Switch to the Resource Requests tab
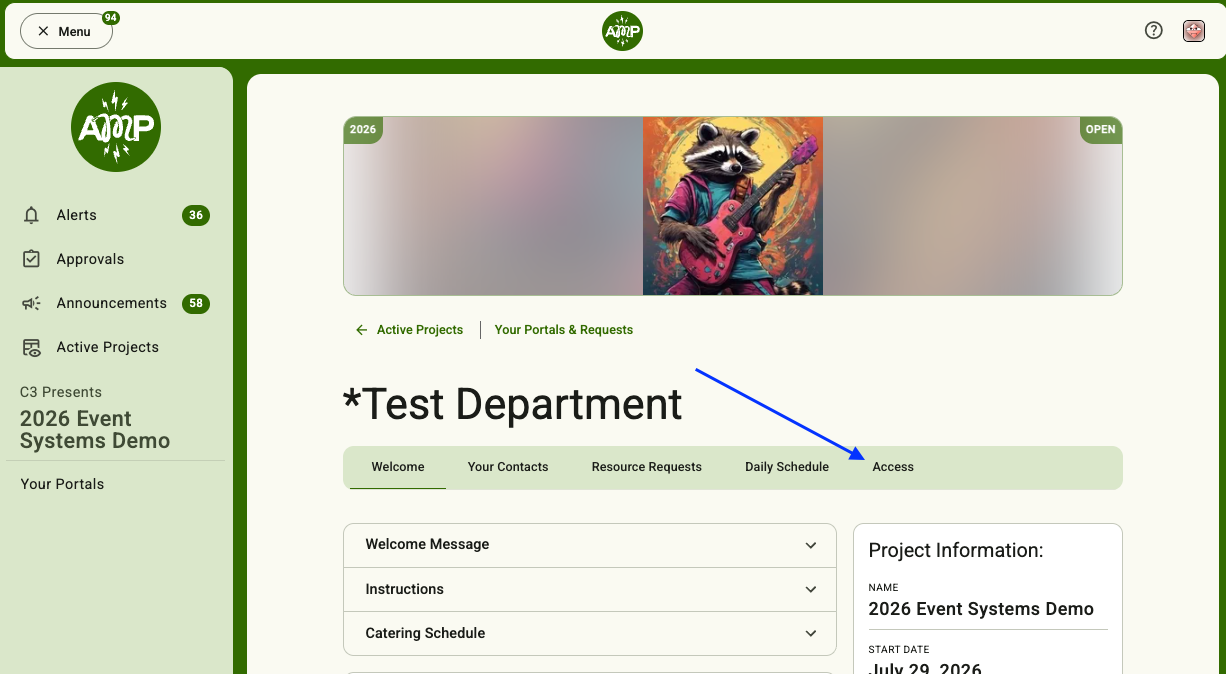This screenshot has height=674, width=1226. (x=647, y=467)
